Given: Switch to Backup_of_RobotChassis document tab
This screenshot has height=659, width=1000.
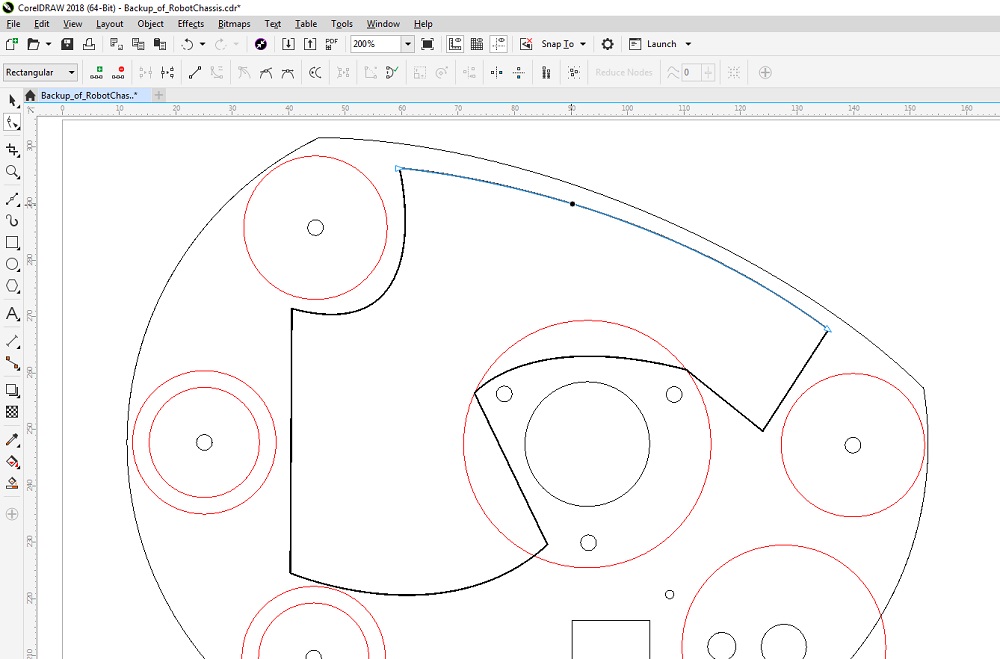Looking at the screenshot, I should point(87,95).
